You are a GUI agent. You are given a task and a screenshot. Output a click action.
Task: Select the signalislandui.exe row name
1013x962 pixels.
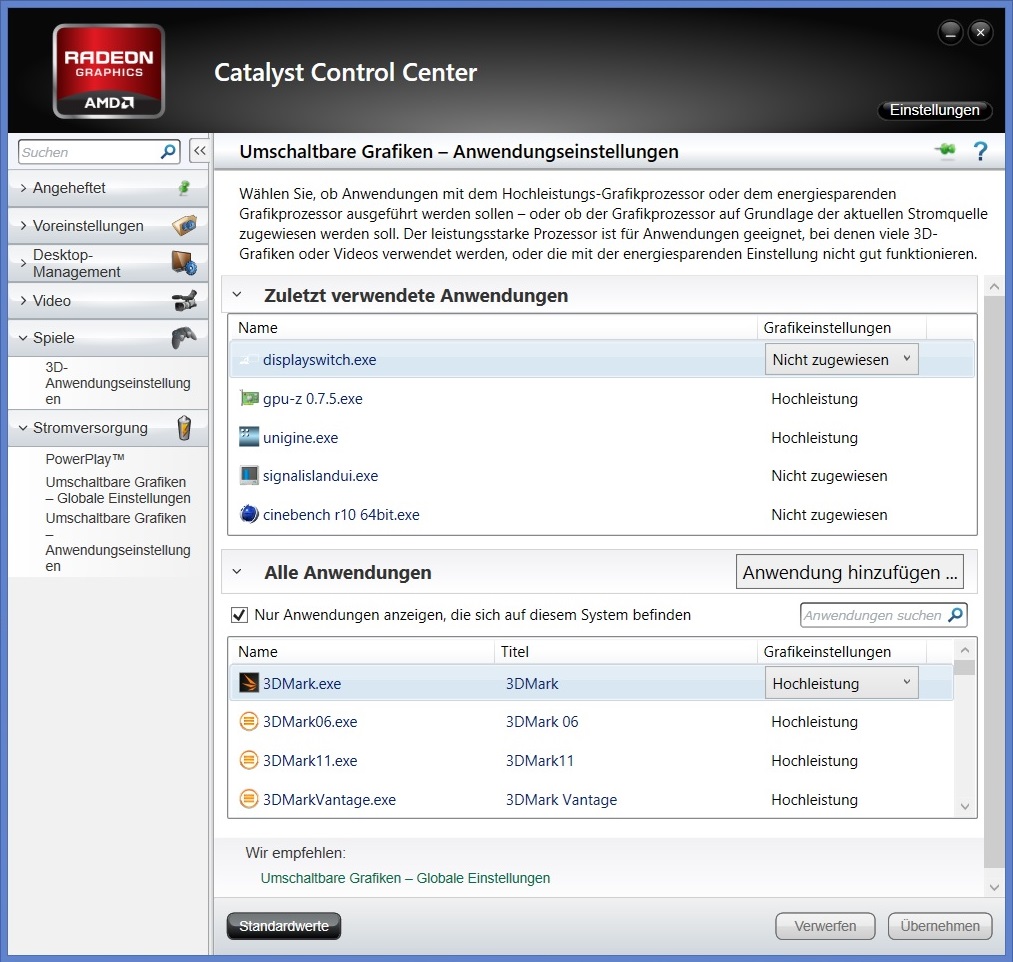[x=320, y=476]
